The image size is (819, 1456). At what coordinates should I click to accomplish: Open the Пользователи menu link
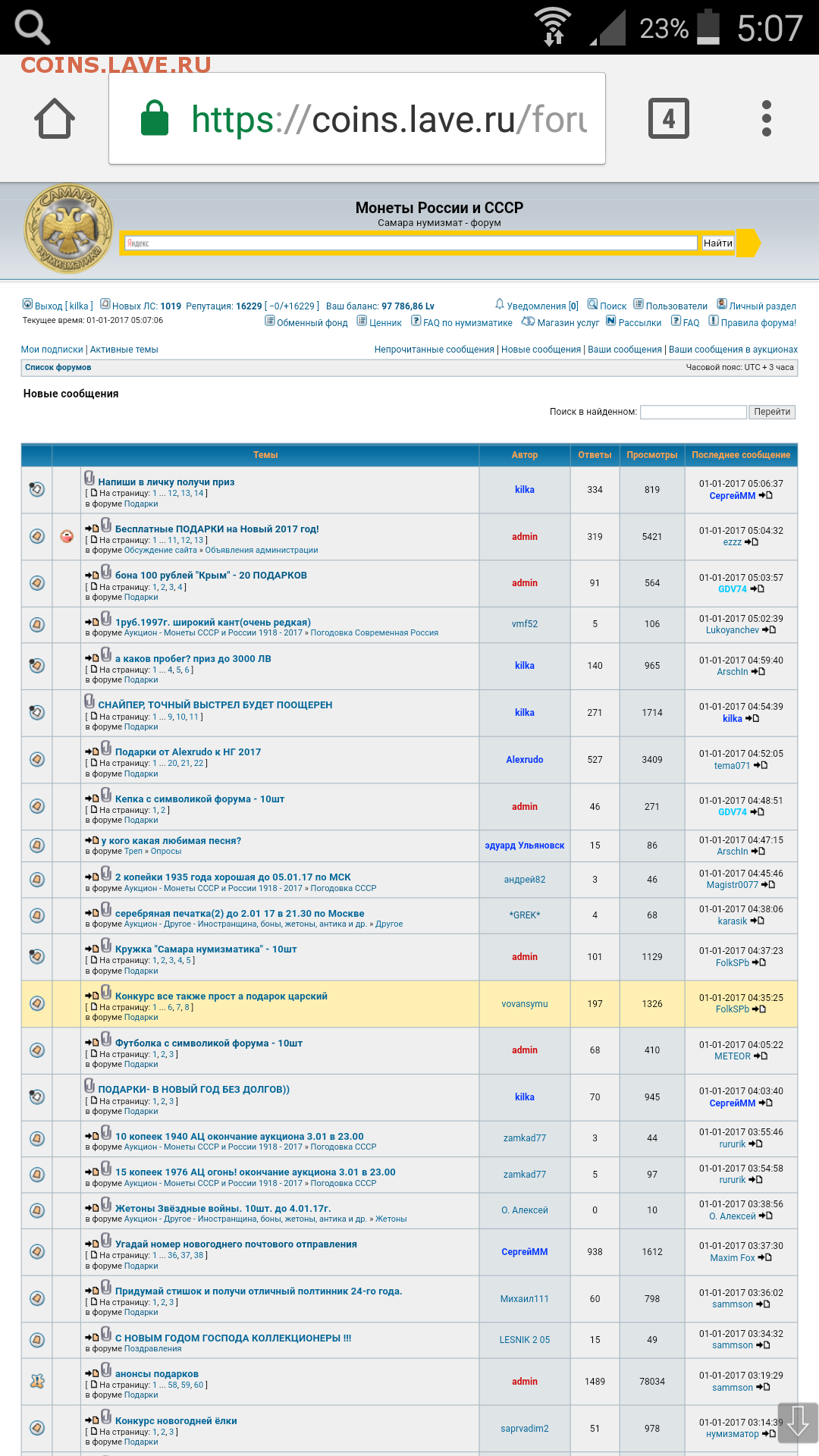[676, 306]
